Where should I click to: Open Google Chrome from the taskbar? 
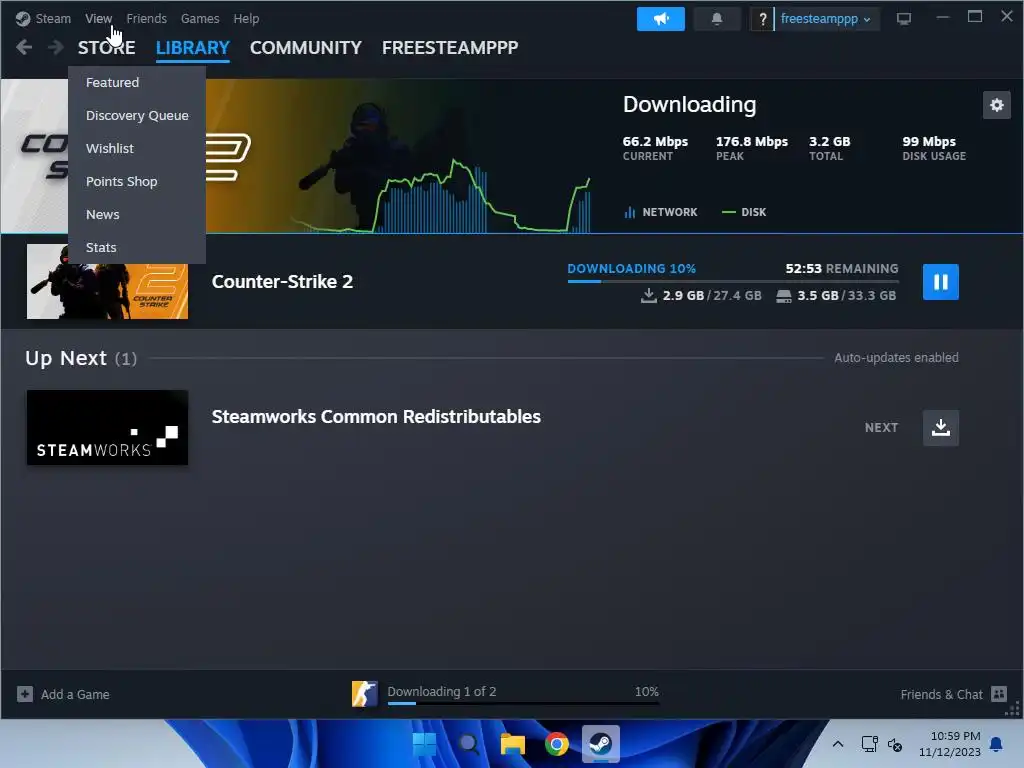pyautogui.click(x=556, y=744)
